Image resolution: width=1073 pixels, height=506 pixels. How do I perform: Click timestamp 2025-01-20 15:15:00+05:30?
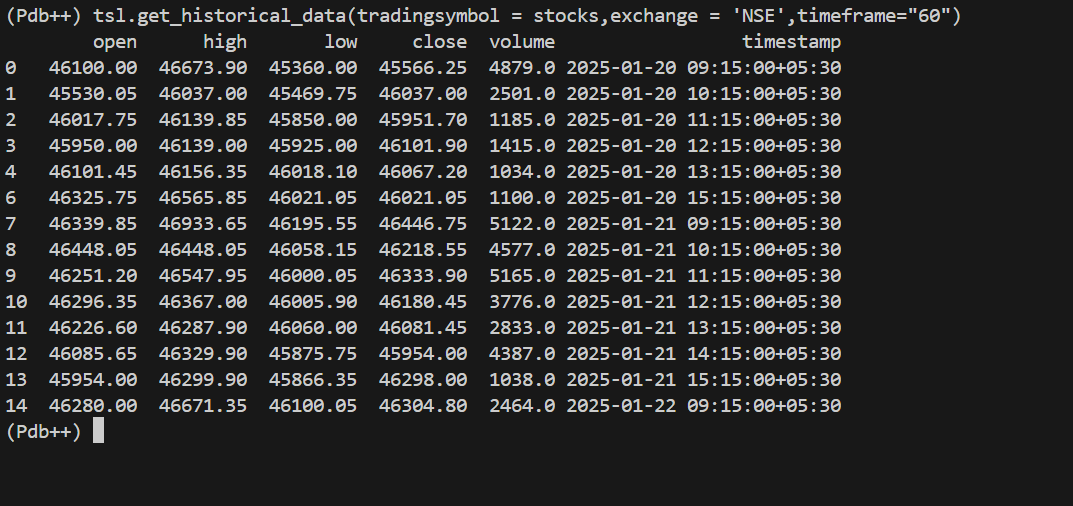coord(703,198)
